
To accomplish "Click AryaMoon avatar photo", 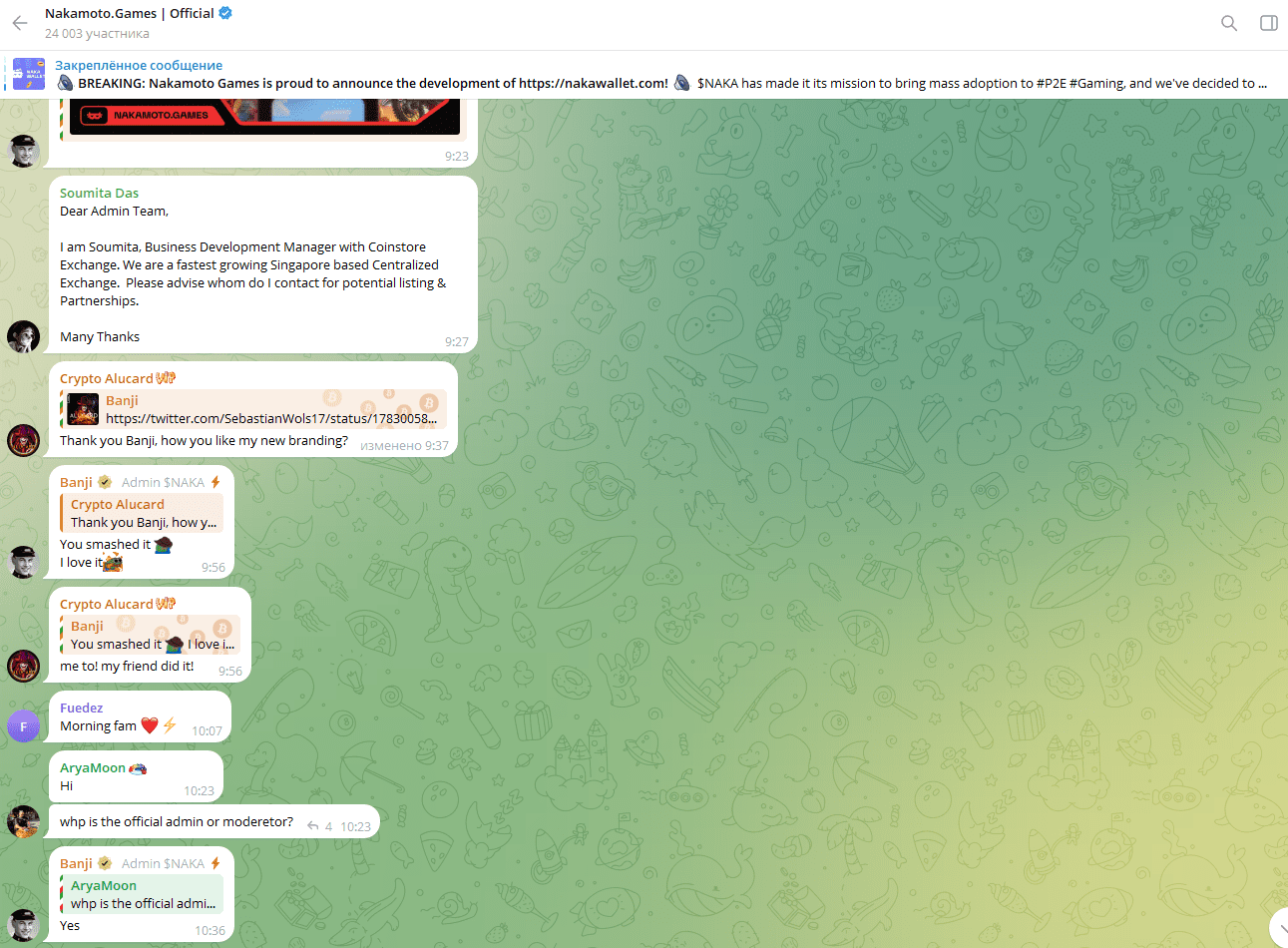I will (24, 821).
